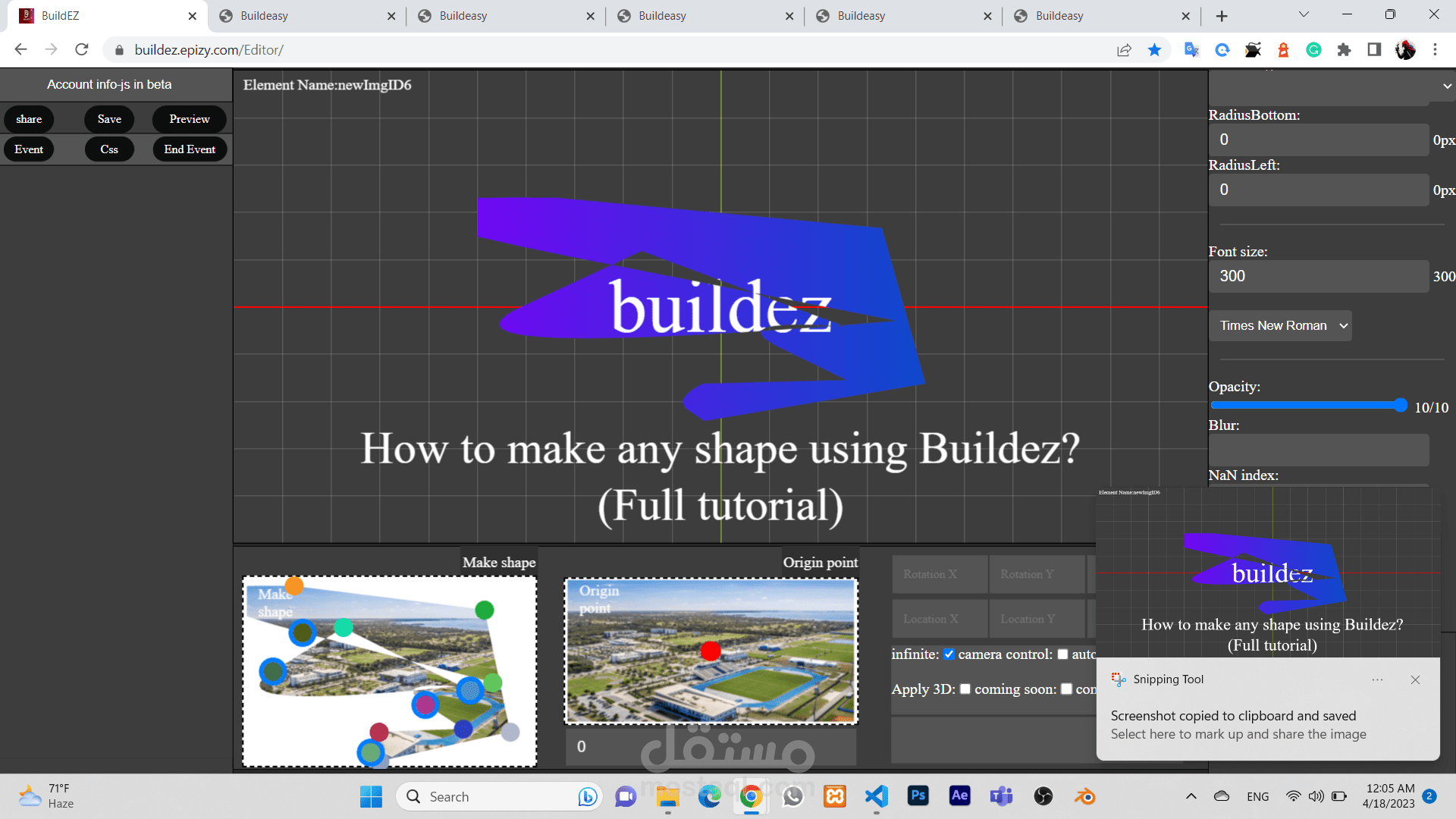
Task: Click the Save button
Action: 108,119
